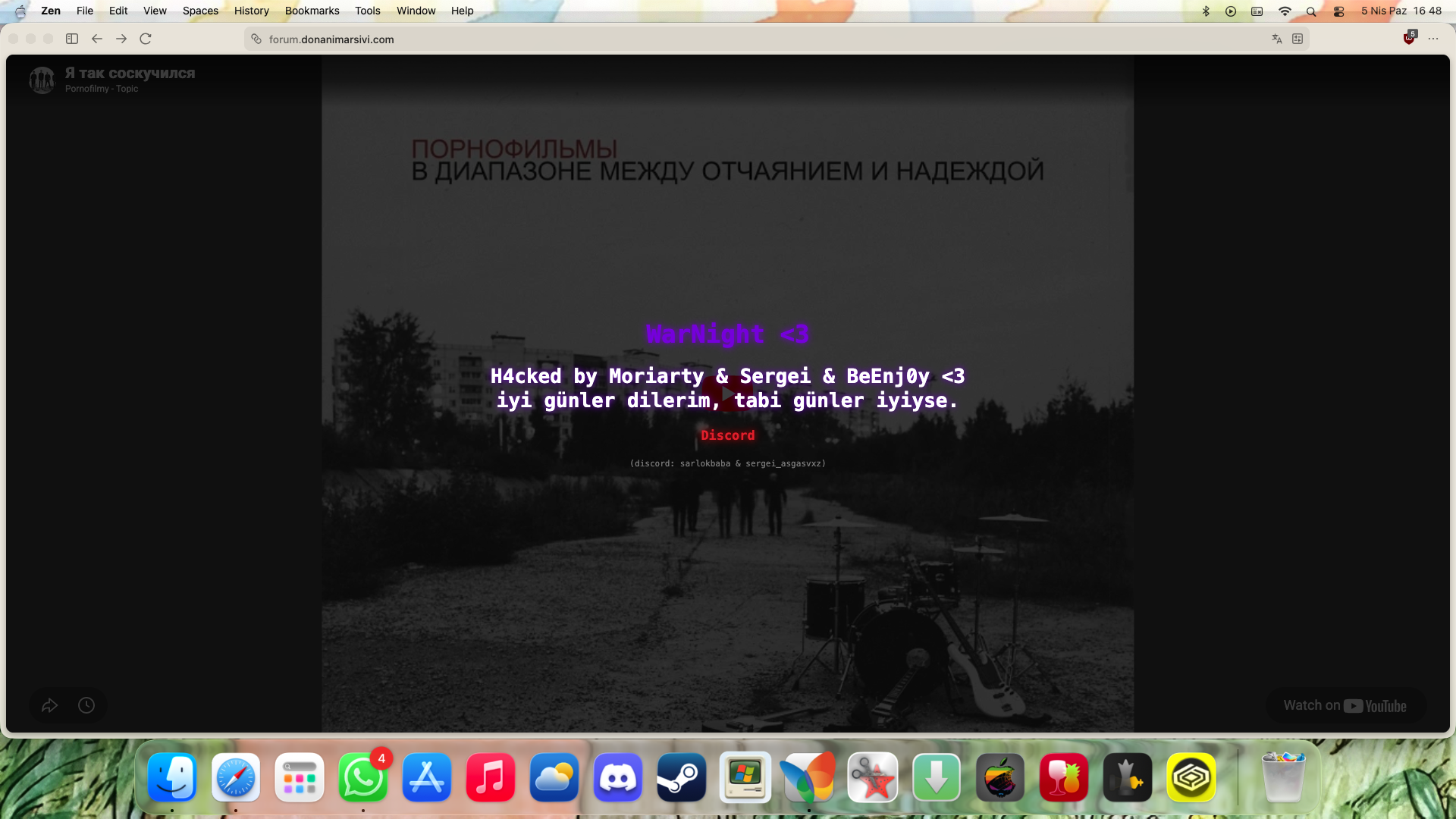Click the Now Playing menu bar icon
This screenshot has width=1456, height=819.
coord(1231,11)
